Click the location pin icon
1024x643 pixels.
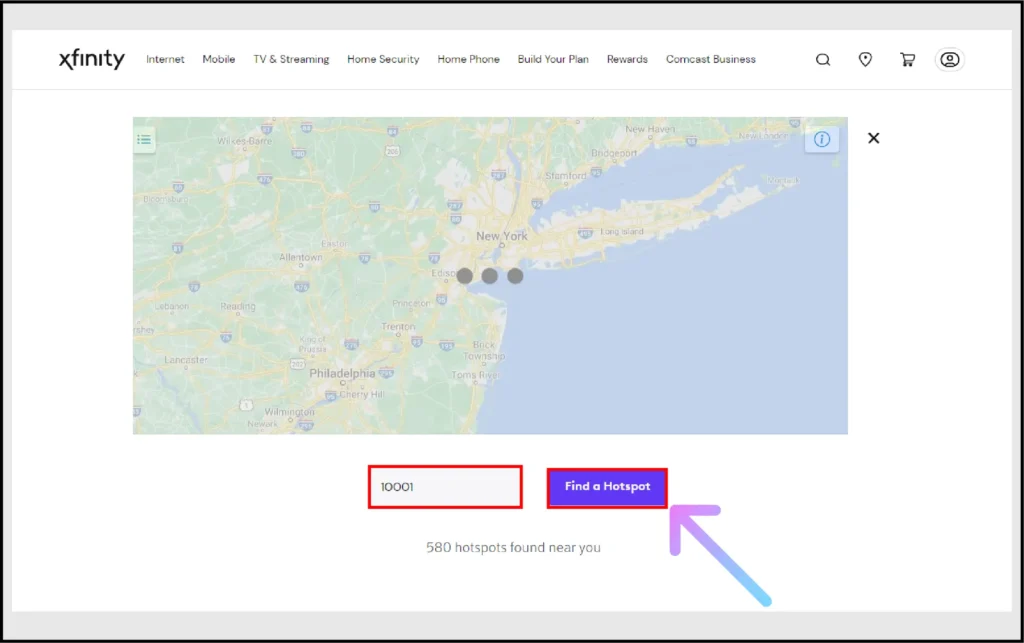tap(865, 59)
